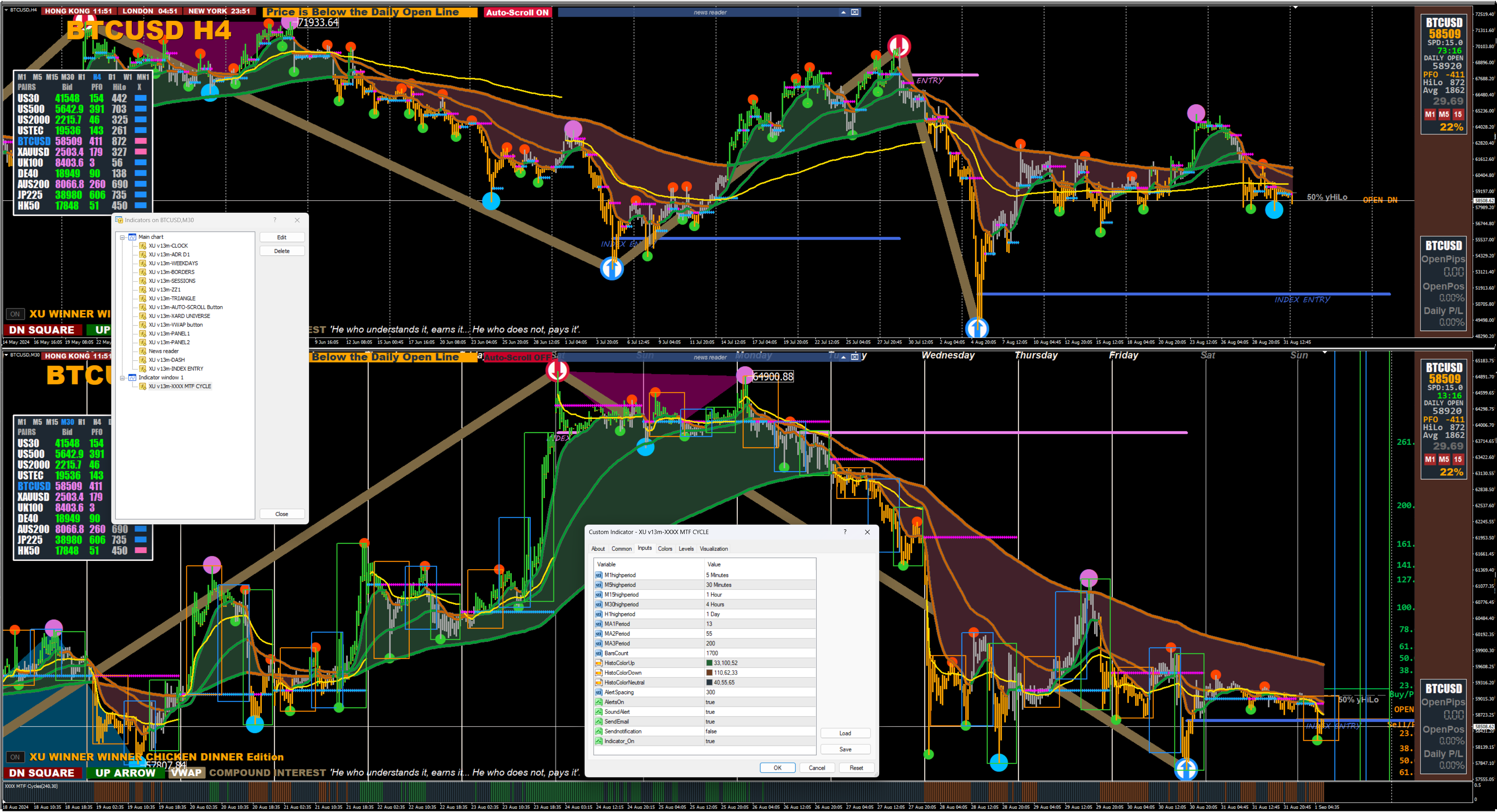Click the Main chart window icon
The image size is (1497, 812).
[x=132, y=237]
